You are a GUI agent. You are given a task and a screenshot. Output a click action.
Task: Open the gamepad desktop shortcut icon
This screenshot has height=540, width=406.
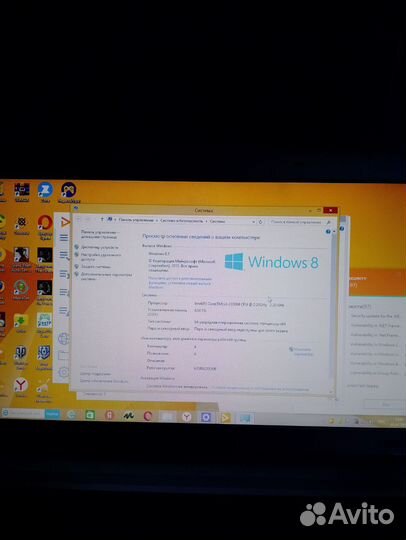tap(69, 192)
